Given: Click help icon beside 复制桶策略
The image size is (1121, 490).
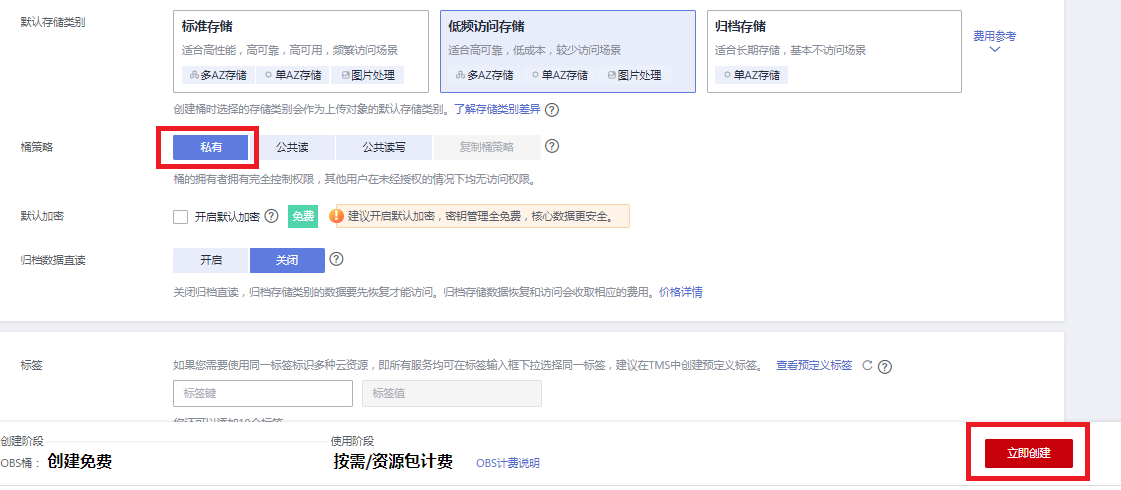Looking at the screenshot, I should (552, 146).
